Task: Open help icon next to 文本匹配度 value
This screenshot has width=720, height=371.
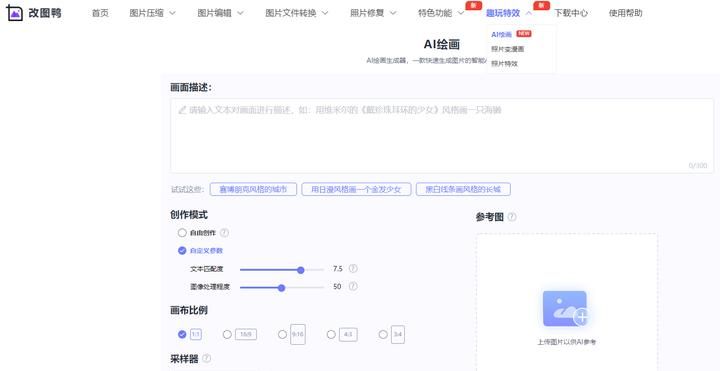Action: [x=353, y=269]
